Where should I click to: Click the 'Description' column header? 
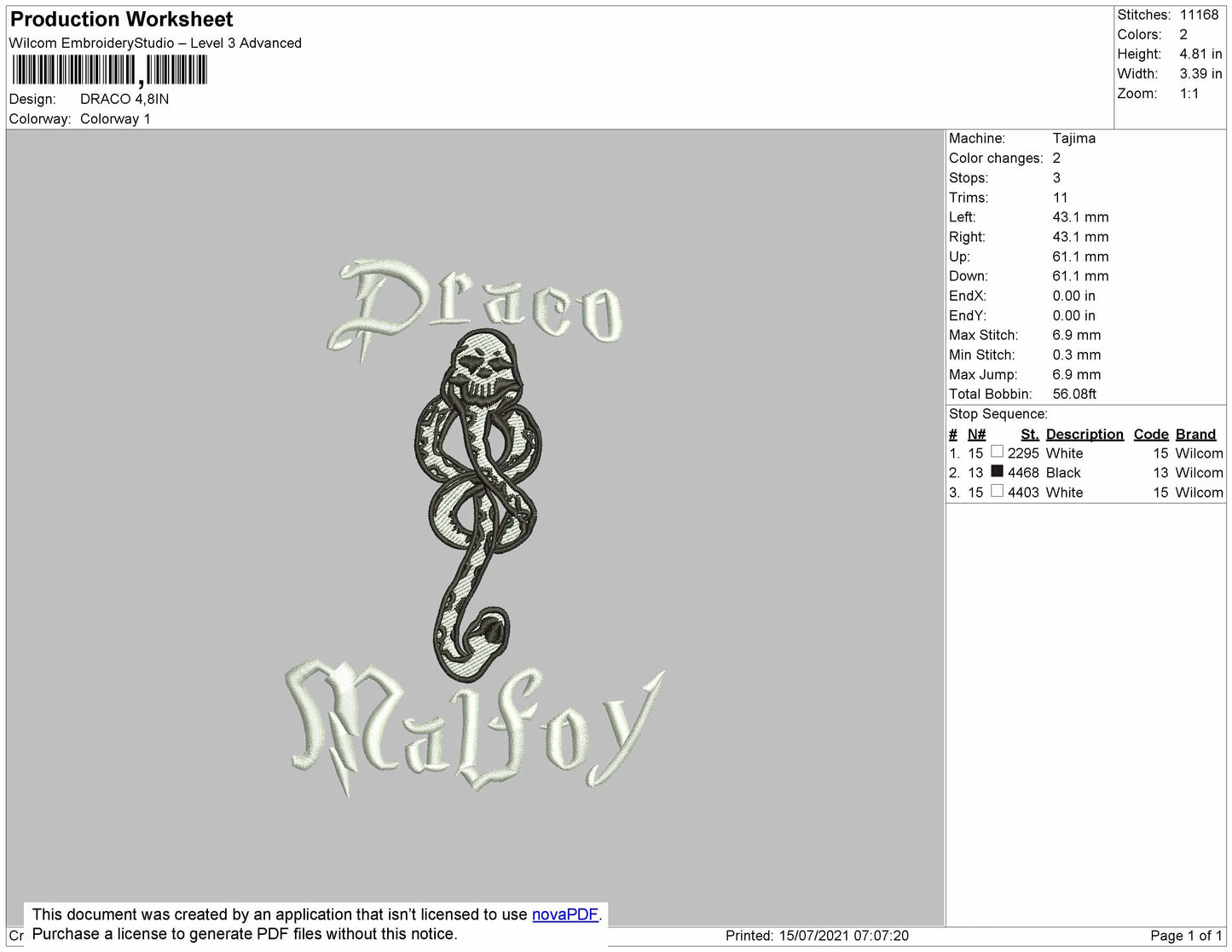[x=1085, y=435]
